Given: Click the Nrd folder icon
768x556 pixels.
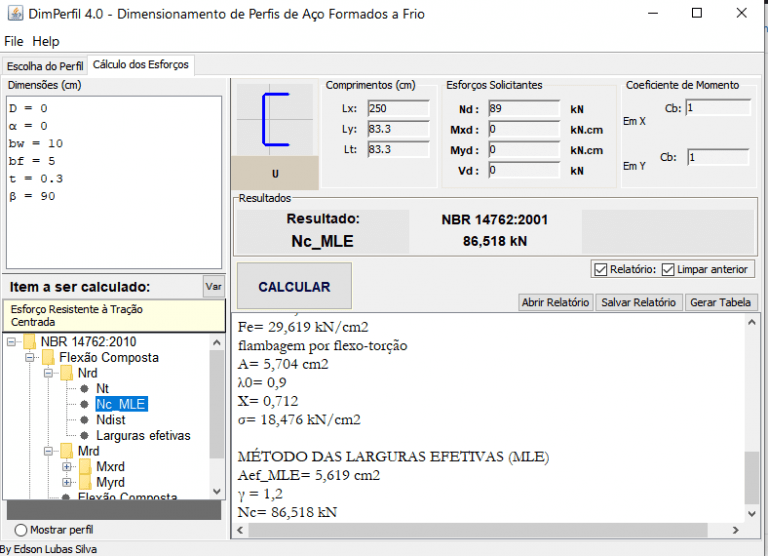Looking at the screenshot, I should [67, 373].
